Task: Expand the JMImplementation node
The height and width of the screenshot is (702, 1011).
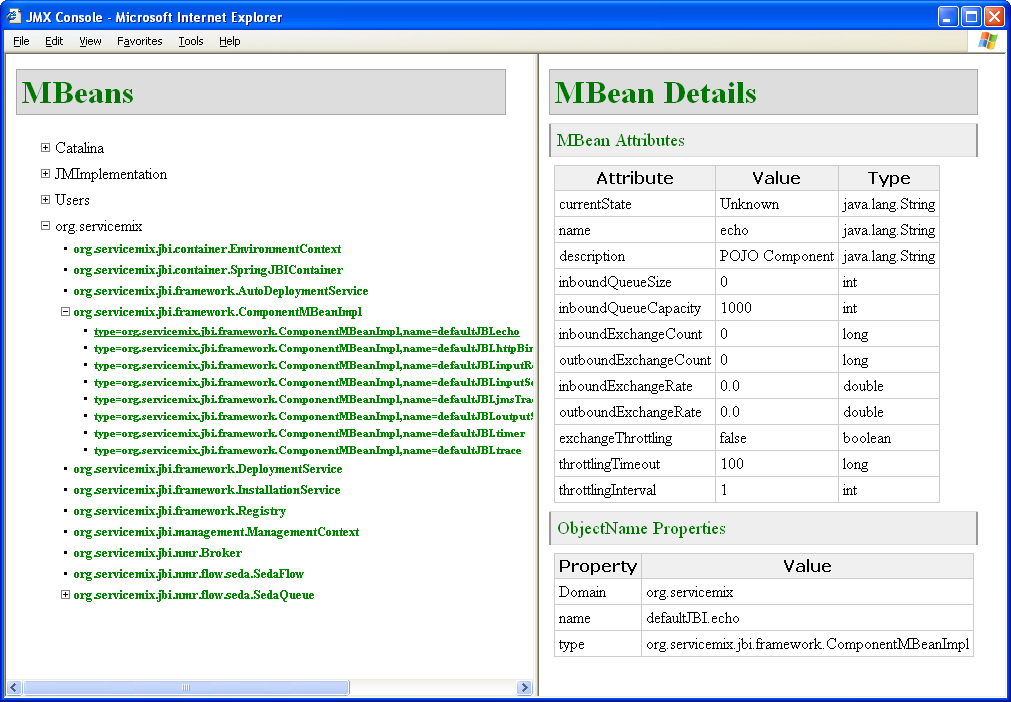Action: 45,174
